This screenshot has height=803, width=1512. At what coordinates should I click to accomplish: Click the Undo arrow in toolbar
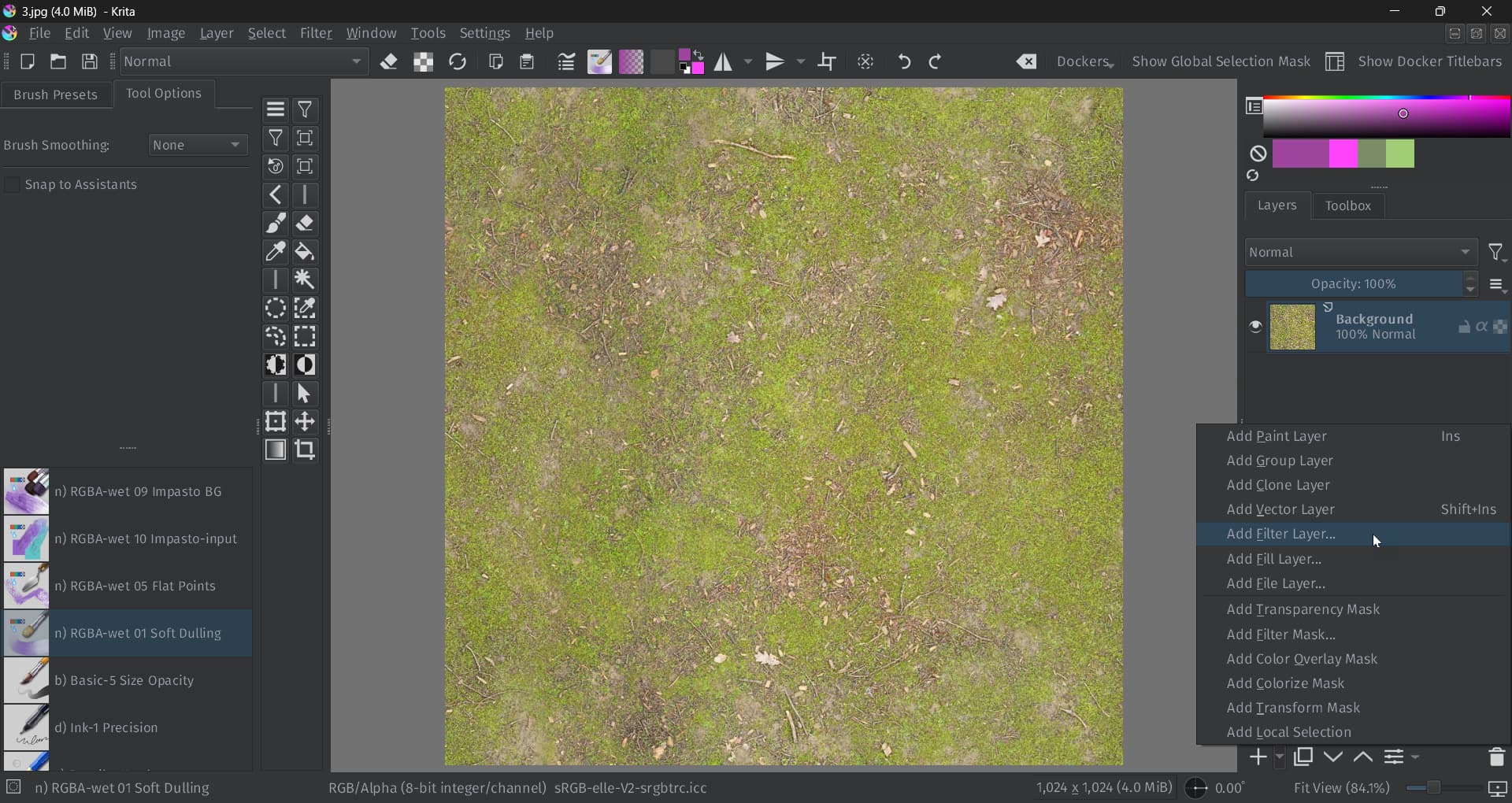coord(904,62)
